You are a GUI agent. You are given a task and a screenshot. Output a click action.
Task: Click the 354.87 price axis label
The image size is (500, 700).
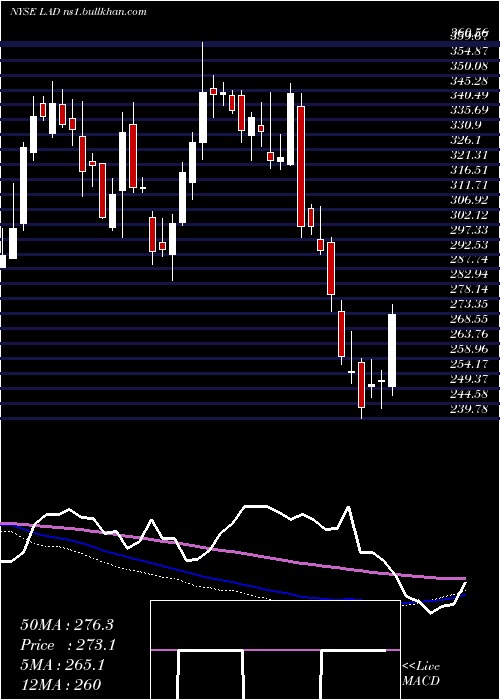click(x=469, y=50)
